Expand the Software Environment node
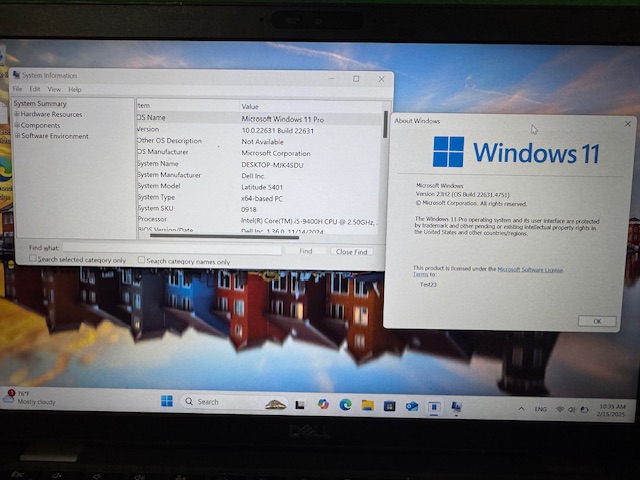 [x=18, y=136]
